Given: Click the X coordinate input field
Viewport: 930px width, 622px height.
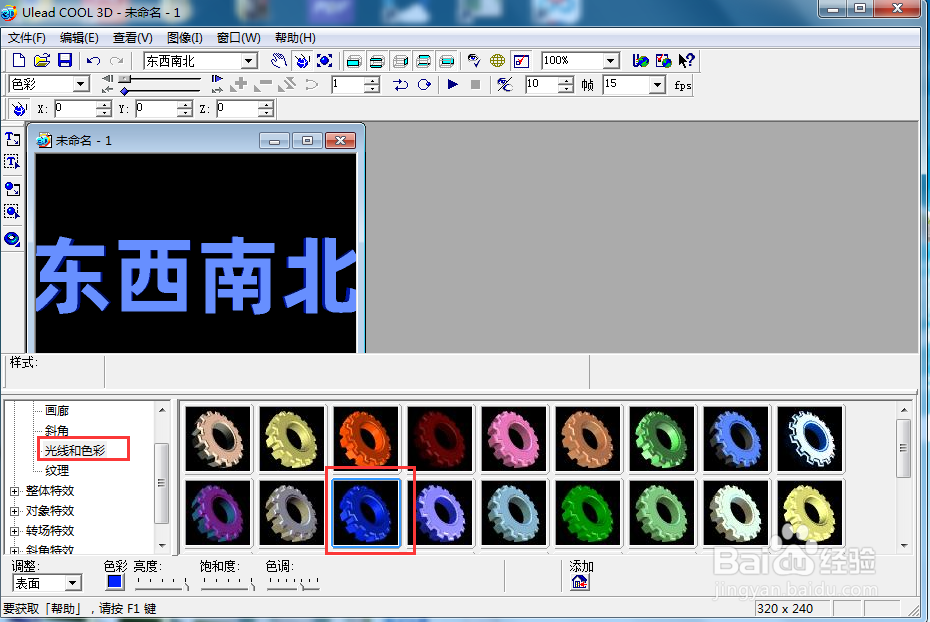Looking at the screenshot, I should [77, 109].
